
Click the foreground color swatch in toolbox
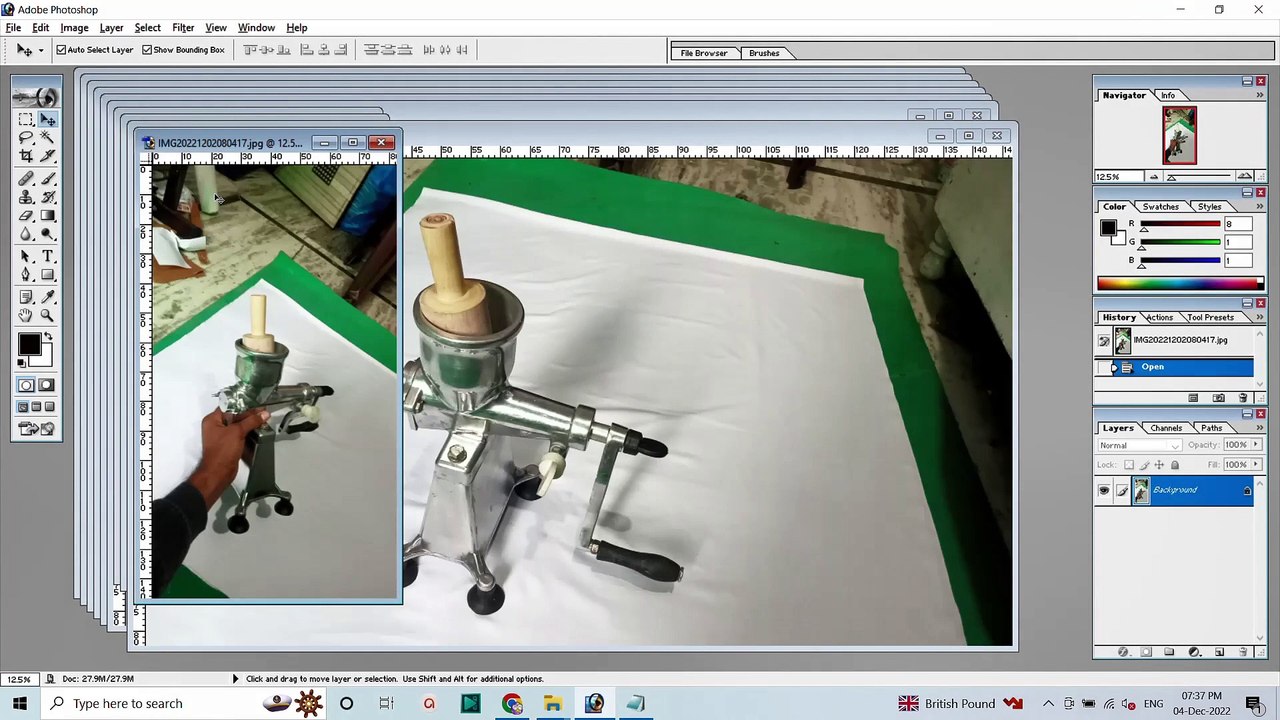point(29,345)
